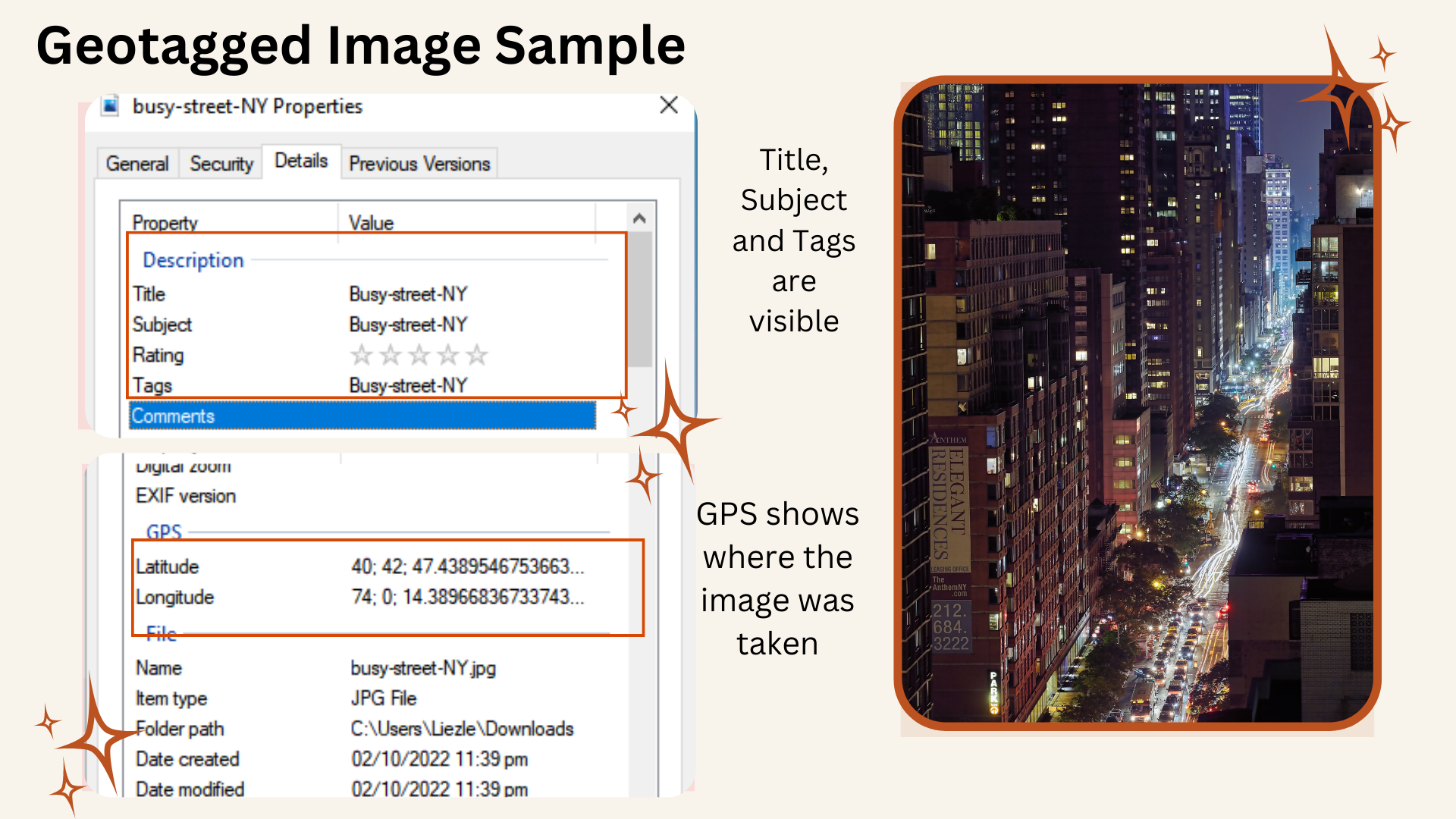The height and width of the screenshot is (819, 1456).
Task: Select the Longitude value row
Action: coord(467,598)
